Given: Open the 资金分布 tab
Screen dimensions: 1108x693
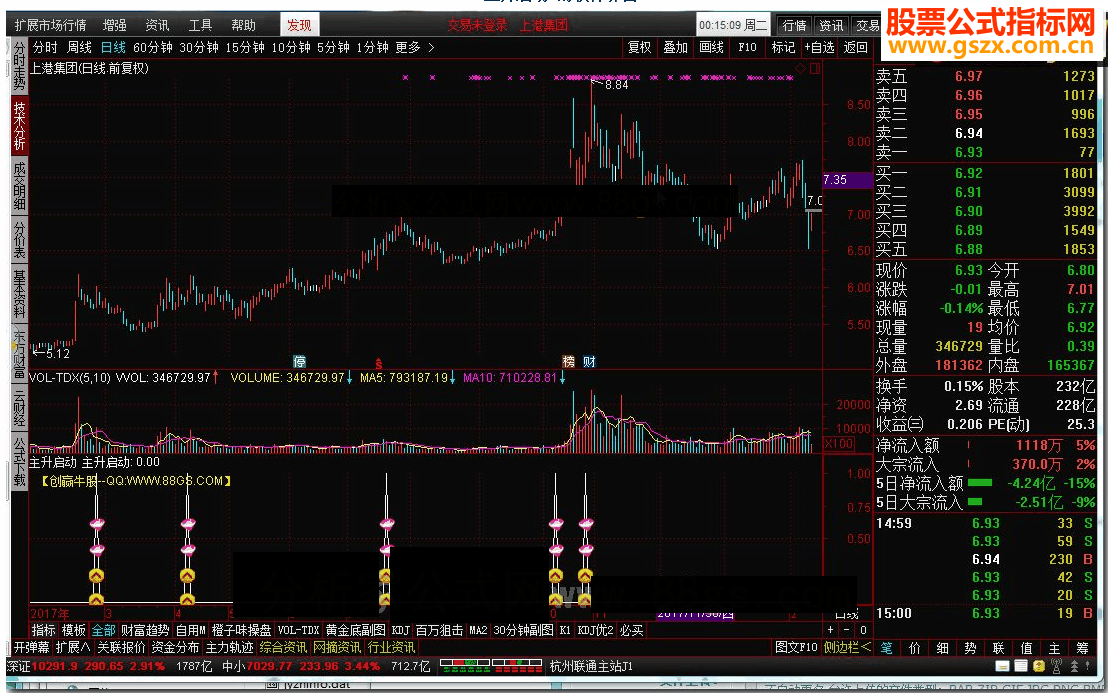Looking at the screenshot, I should coord(175,647).
